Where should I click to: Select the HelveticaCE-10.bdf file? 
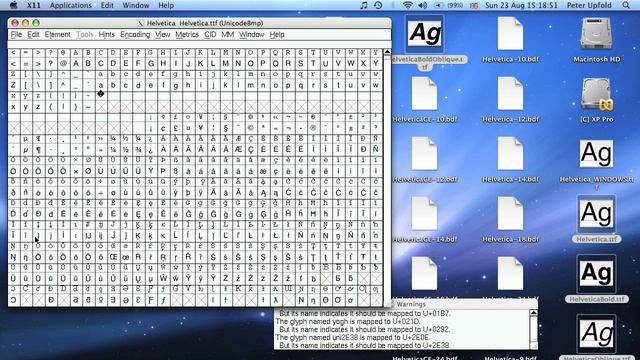tap(424, 94)
